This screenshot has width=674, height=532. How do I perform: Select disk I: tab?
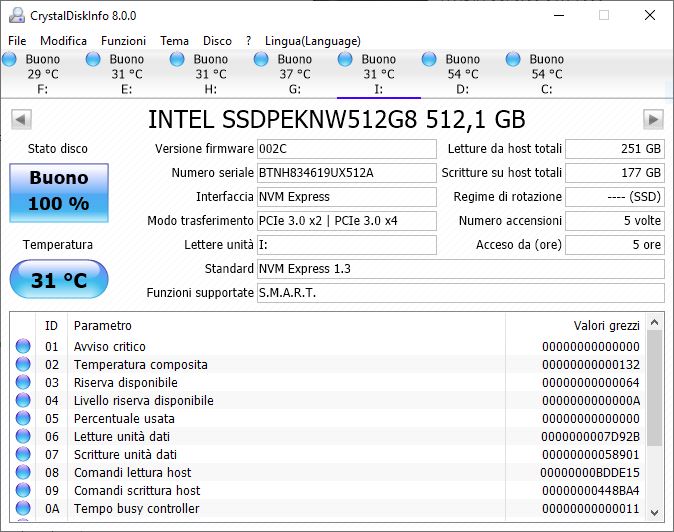[378, 74]
